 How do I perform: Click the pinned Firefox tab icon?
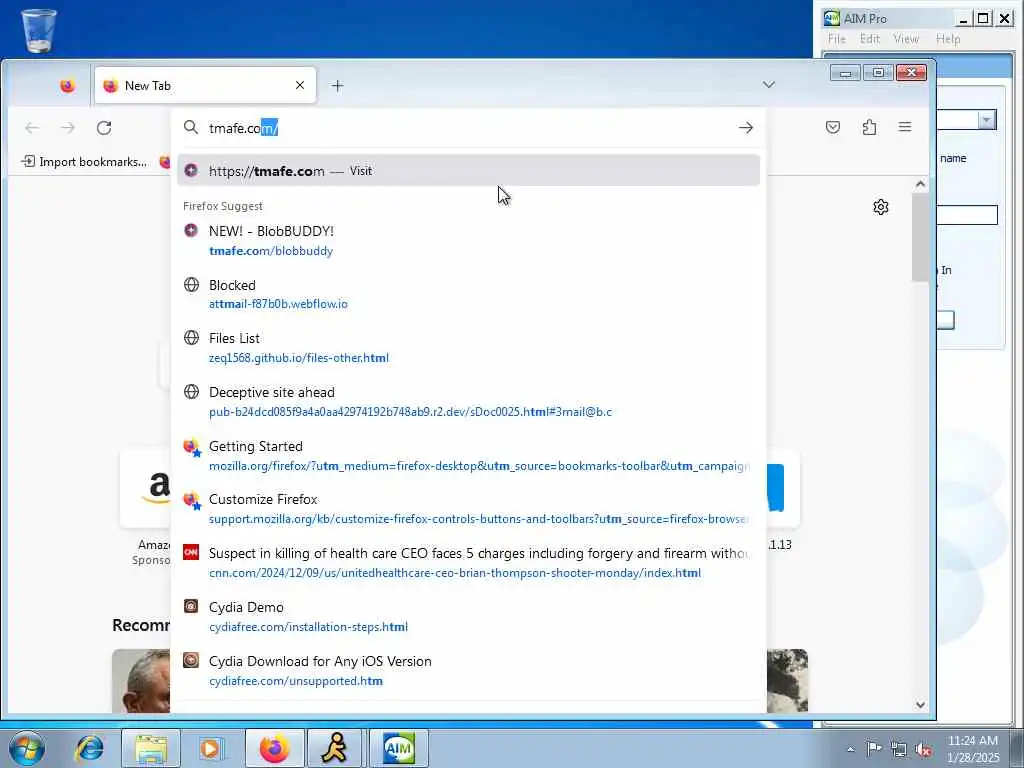(67, 86)
